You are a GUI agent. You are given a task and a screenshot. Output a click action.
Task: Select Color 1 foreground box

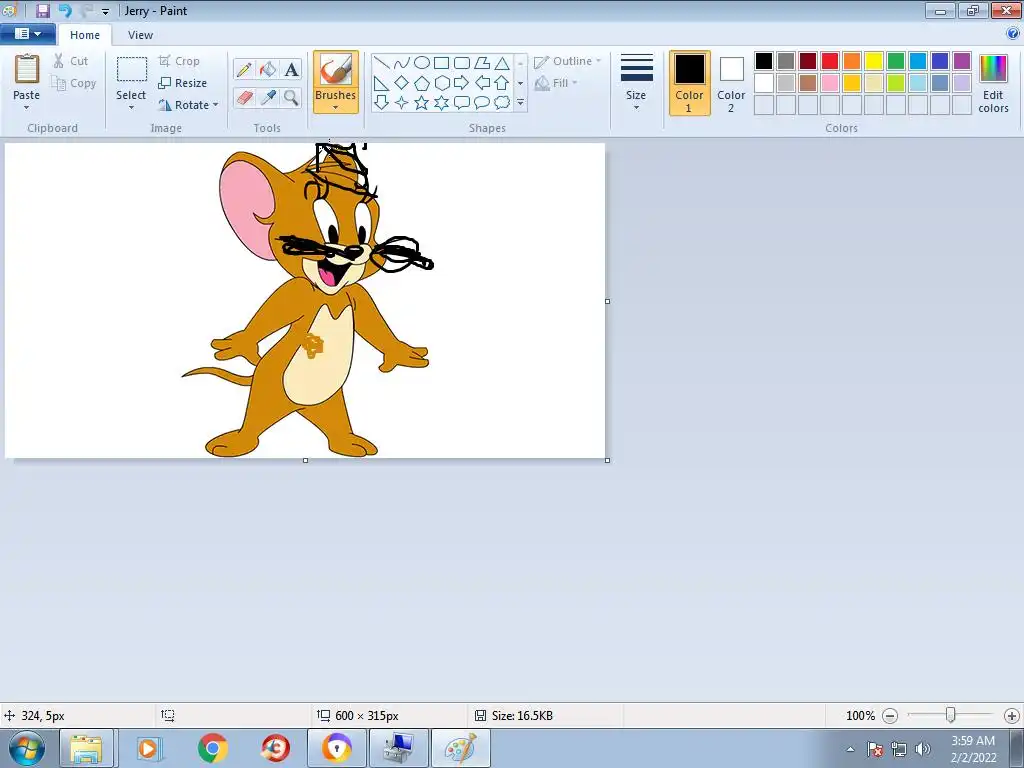pos(690,83)
